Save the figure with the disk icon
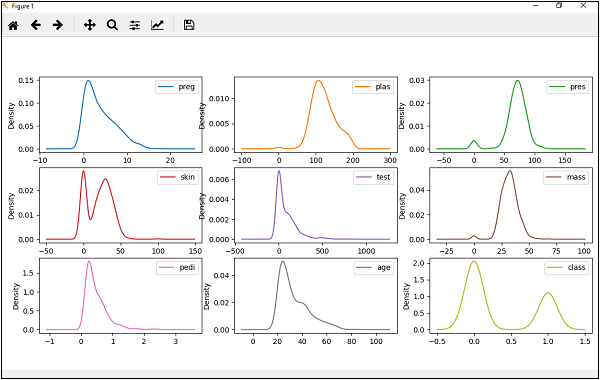The width and height of the screenshot is (600, 380). [x=189, y=25]
